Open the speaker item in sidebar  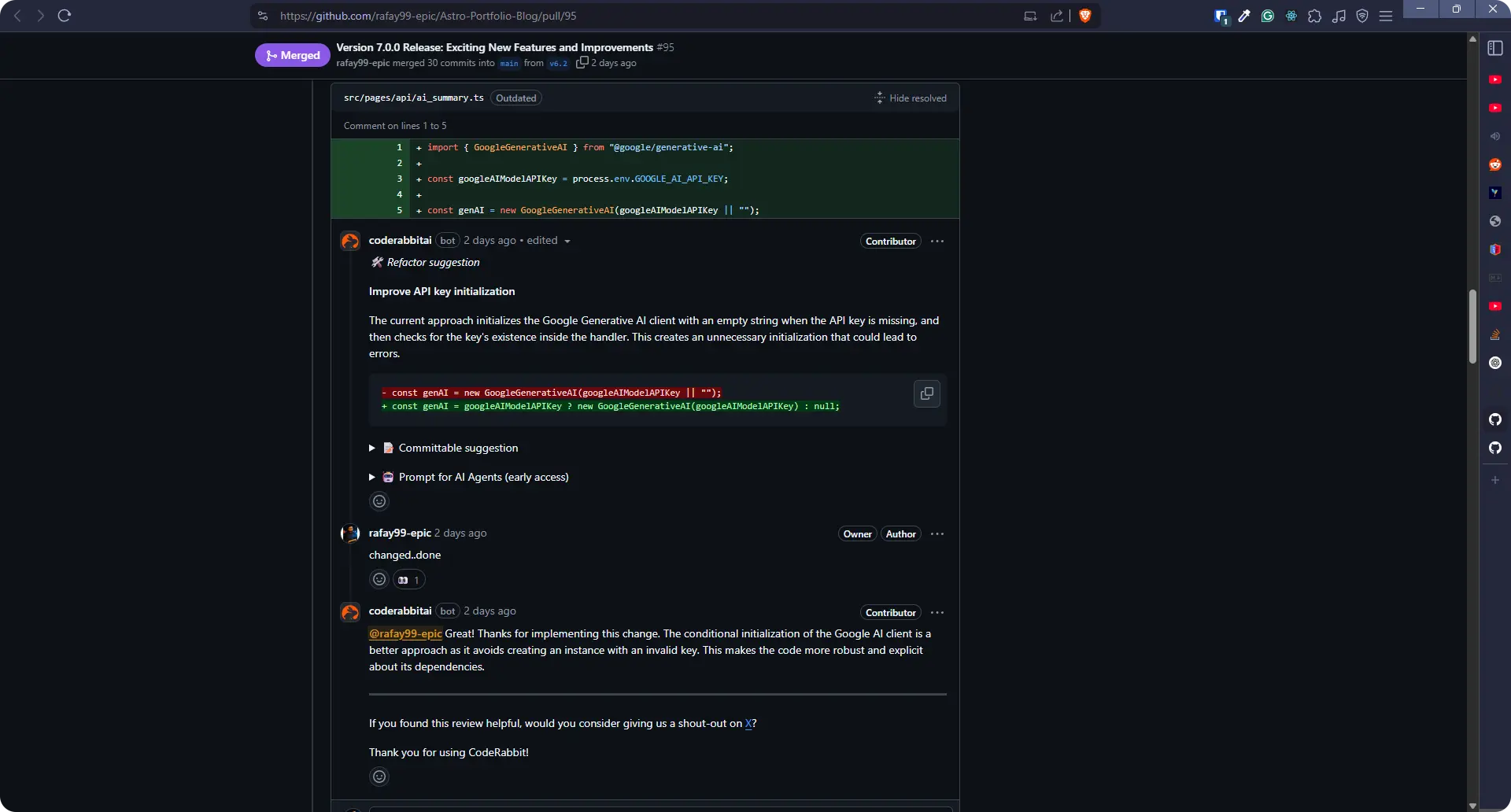tap(1495, 136)
